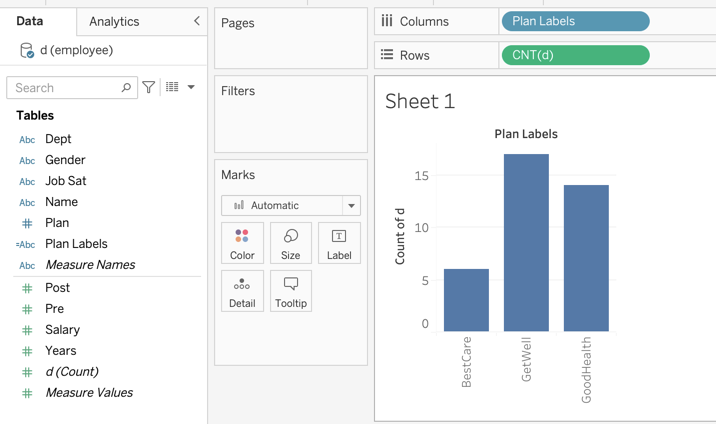Click the Detail marks card icon
Screen dimensions: 716x424
point(242,291)
